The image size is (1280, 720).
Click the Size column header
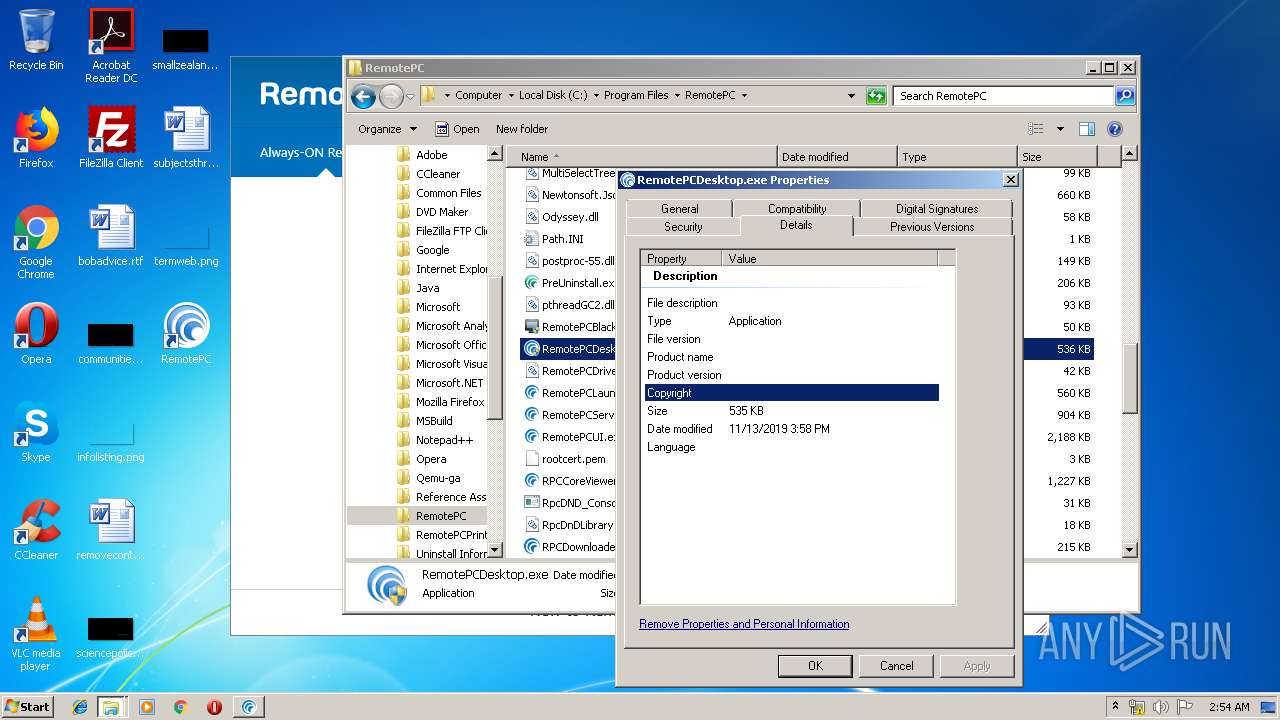(1057, 157)
